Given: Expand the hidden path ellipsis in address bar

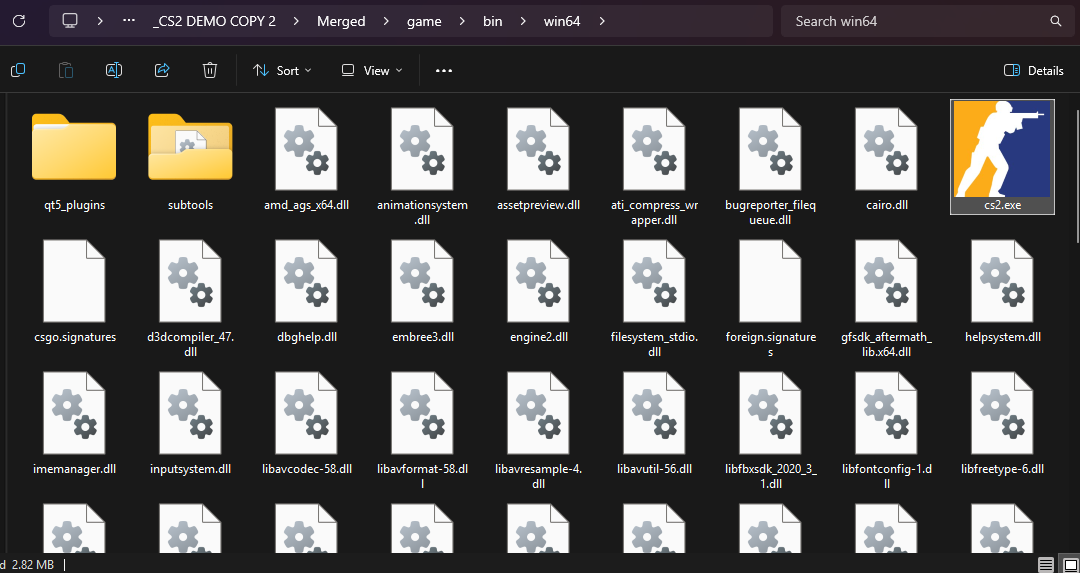Looking at the screenshot, I should (x=128, y=21).
